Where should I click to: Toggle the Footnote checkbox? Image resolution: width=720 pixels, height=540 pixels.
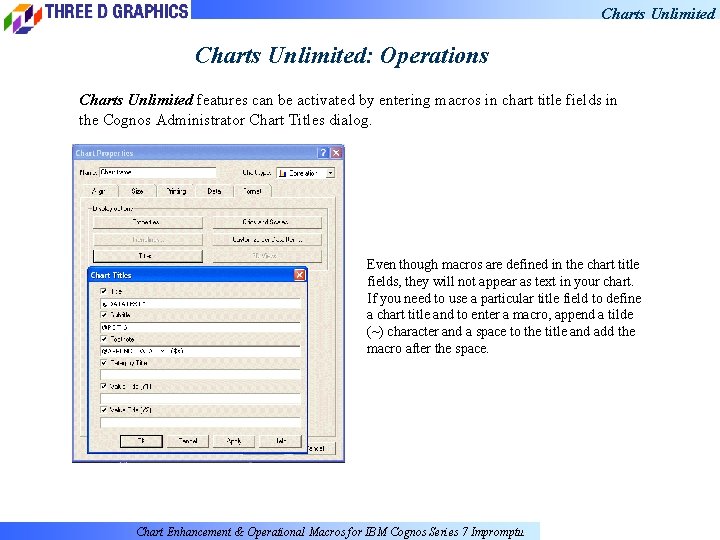tap(104, 339)
